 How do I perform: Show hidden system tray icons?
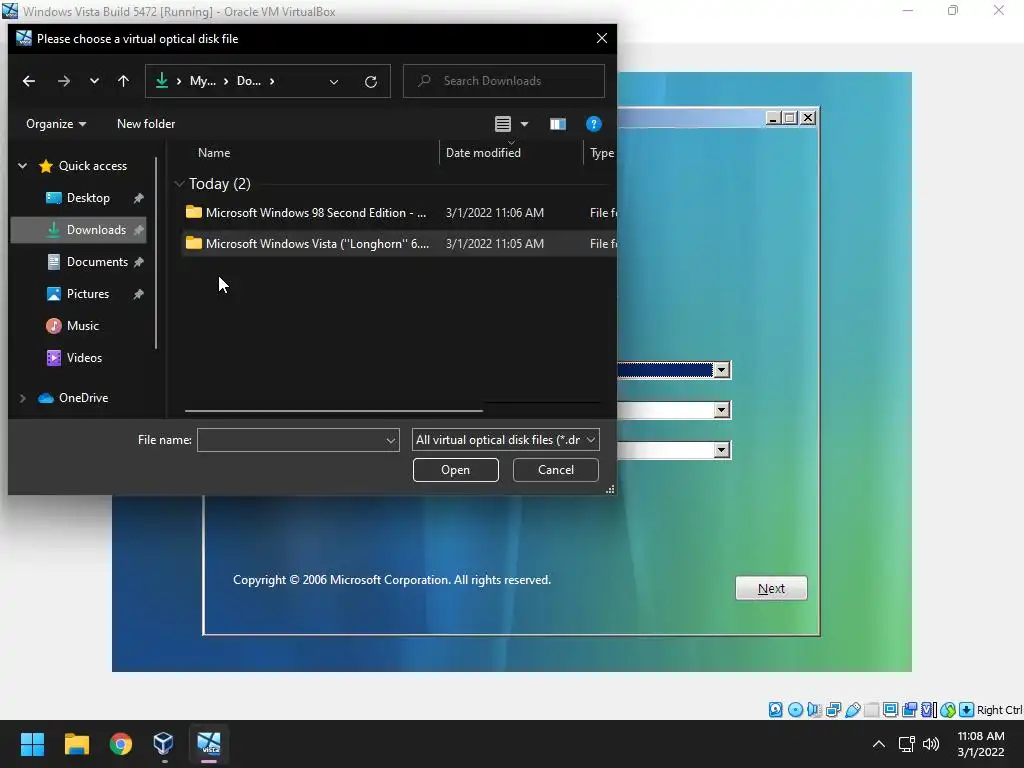click(x=879, y=744)
